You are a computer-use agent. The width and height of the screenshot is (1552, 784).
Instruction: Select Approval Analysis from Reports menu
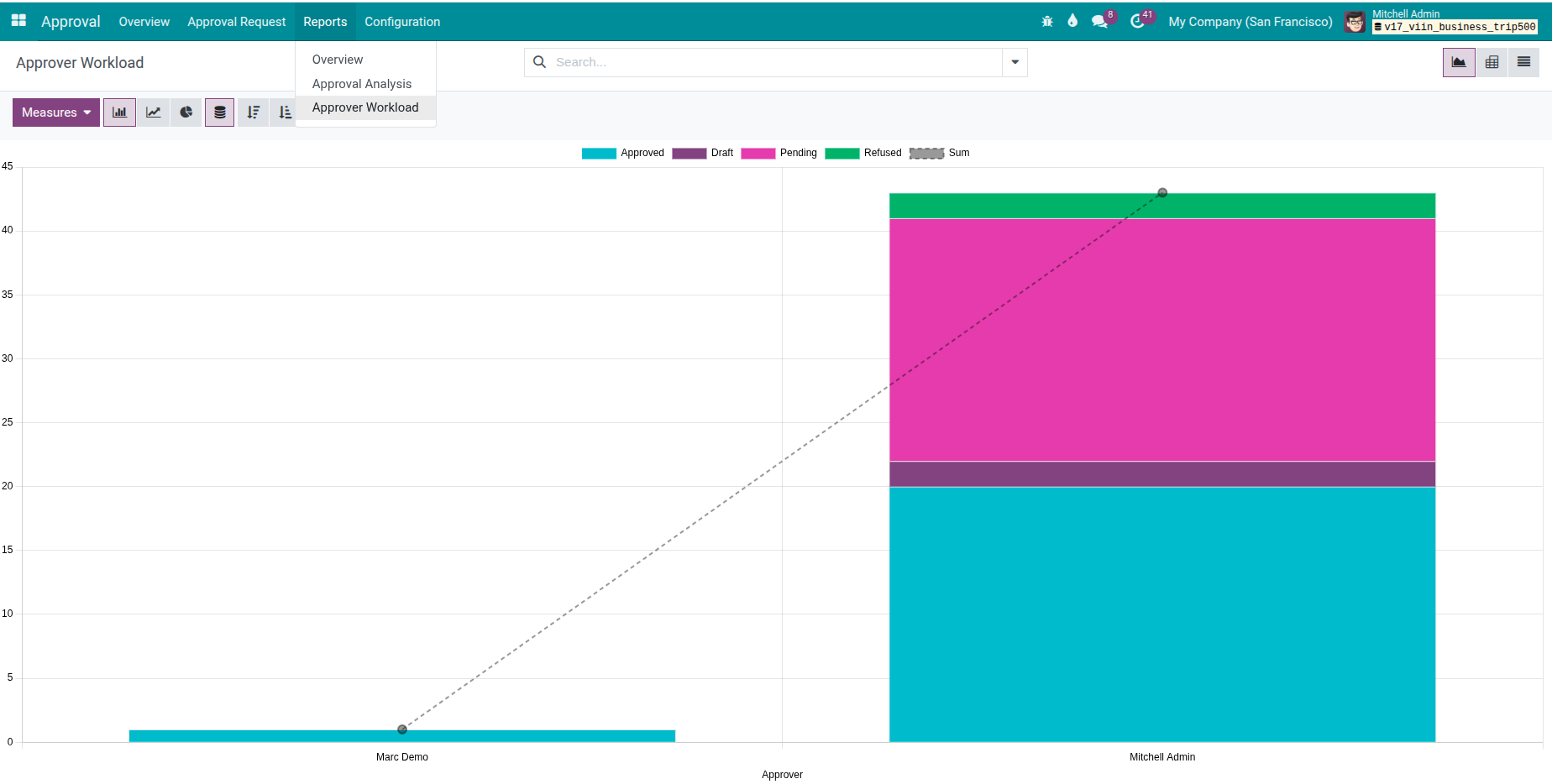pos(362,84)
